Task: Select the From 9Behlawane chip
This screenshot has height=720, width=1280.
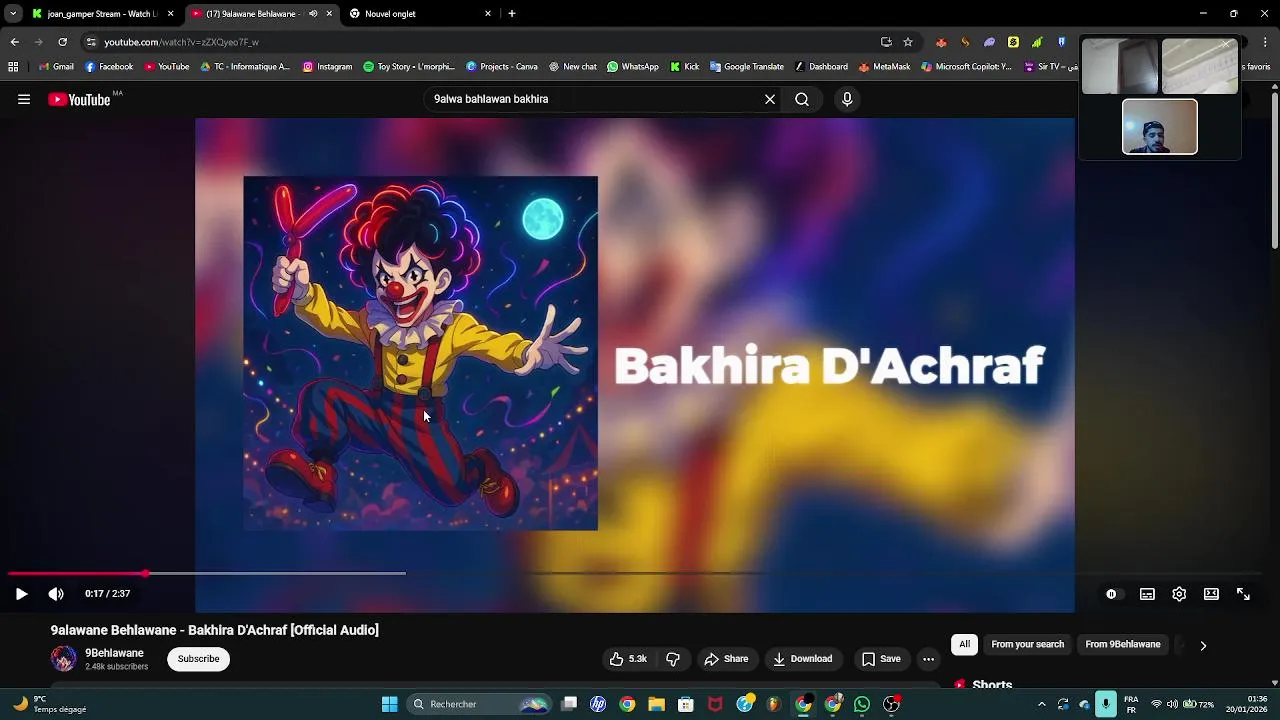Action: 1123,645
